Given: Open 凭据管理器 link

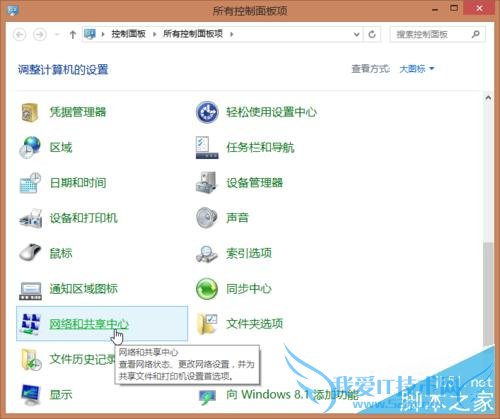Looking at the screenshot, I should (78, 112).
